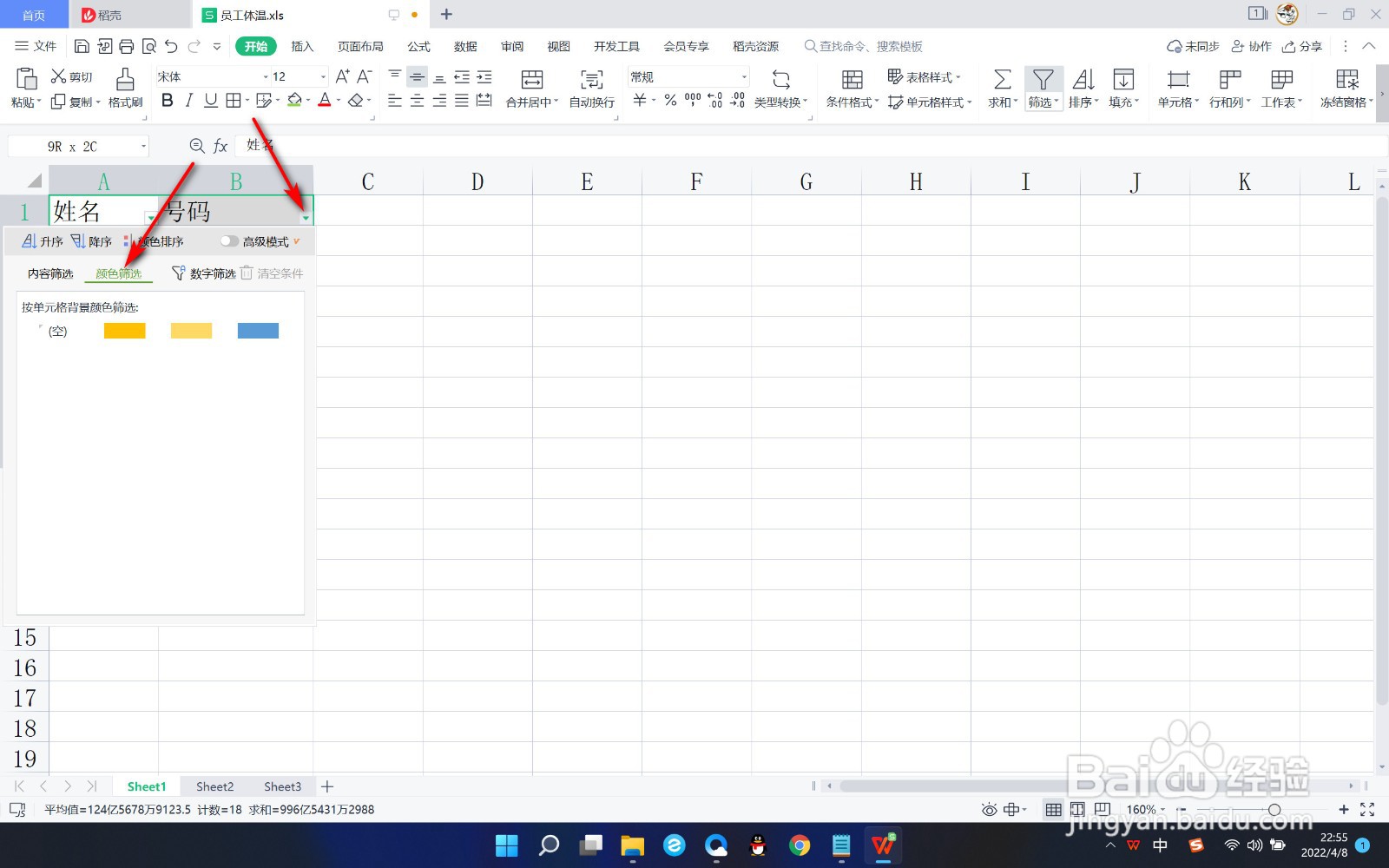Open the zoom percentage dropdown
Screen dimensions: 1389x868
(x=1162, y=810)
